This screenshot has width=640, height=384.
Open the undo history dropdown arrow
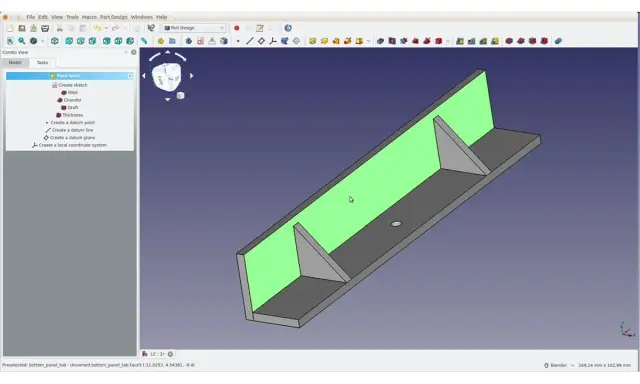(x=106, y=28)
